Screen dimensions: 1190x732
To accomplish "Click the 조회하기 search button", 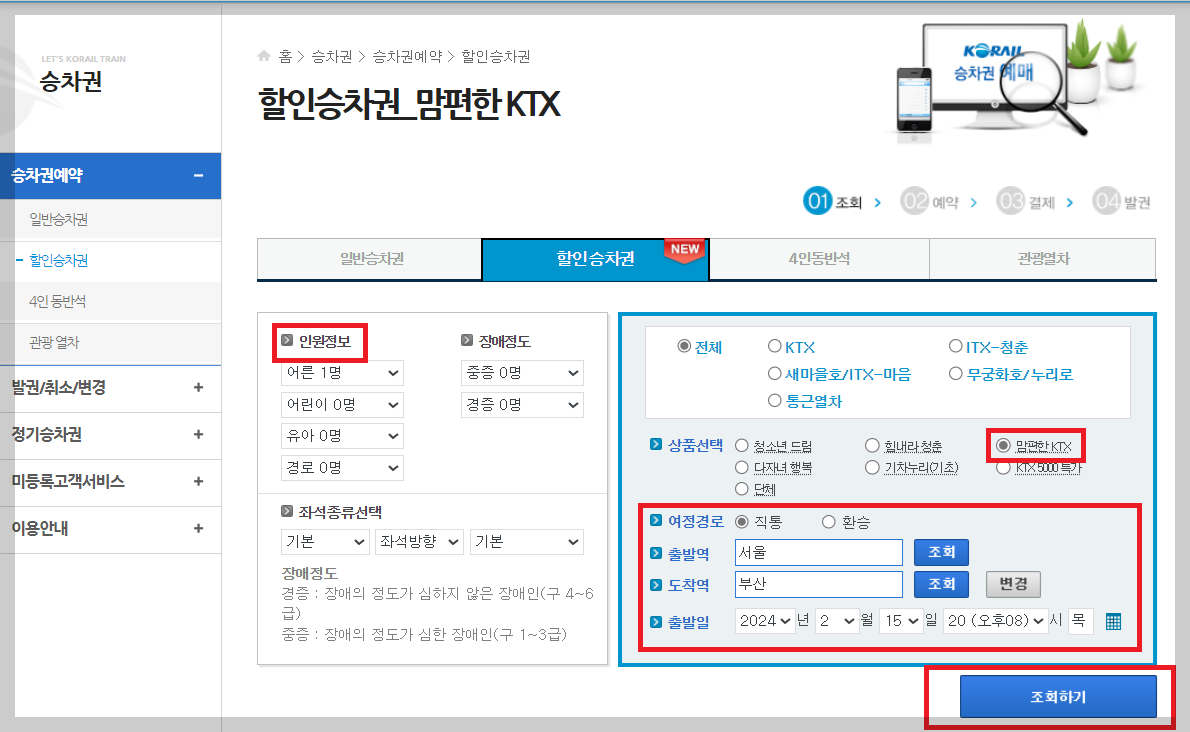I will point(1058,696).
